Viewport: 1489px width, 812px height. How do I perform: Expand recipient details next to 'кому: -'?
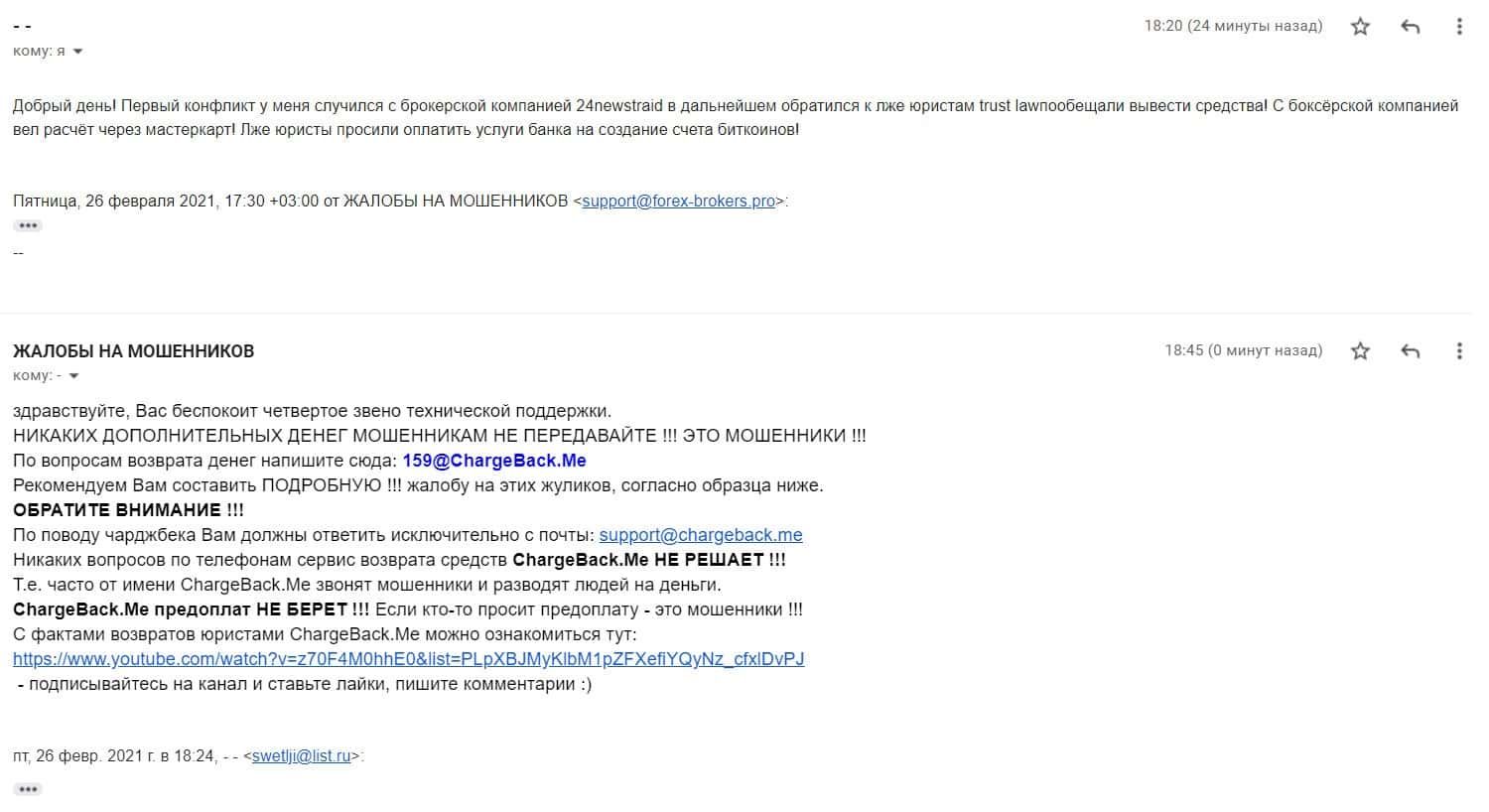73,376
